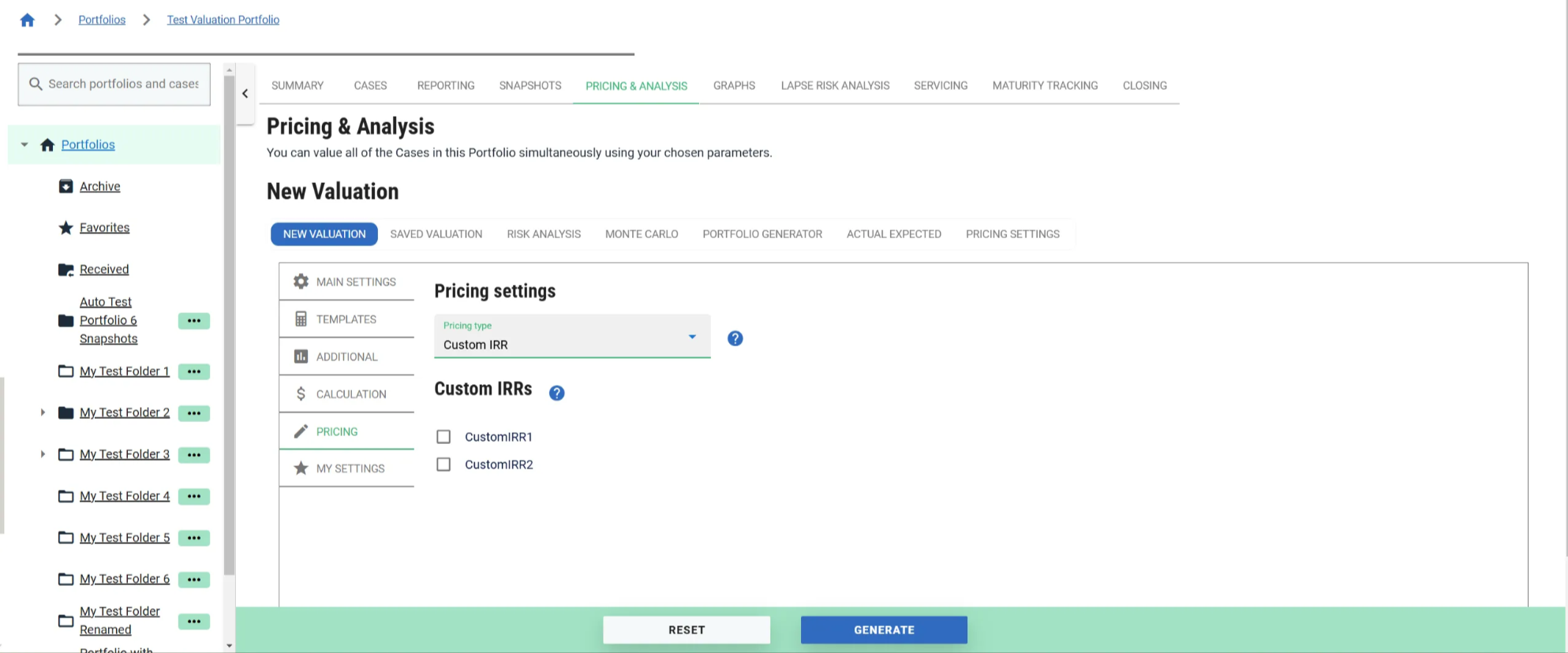Expand My Test Folder 2 tree node
Image resolution: width=1568 pixels, height=653 pixels.
[x=43, y=412]
